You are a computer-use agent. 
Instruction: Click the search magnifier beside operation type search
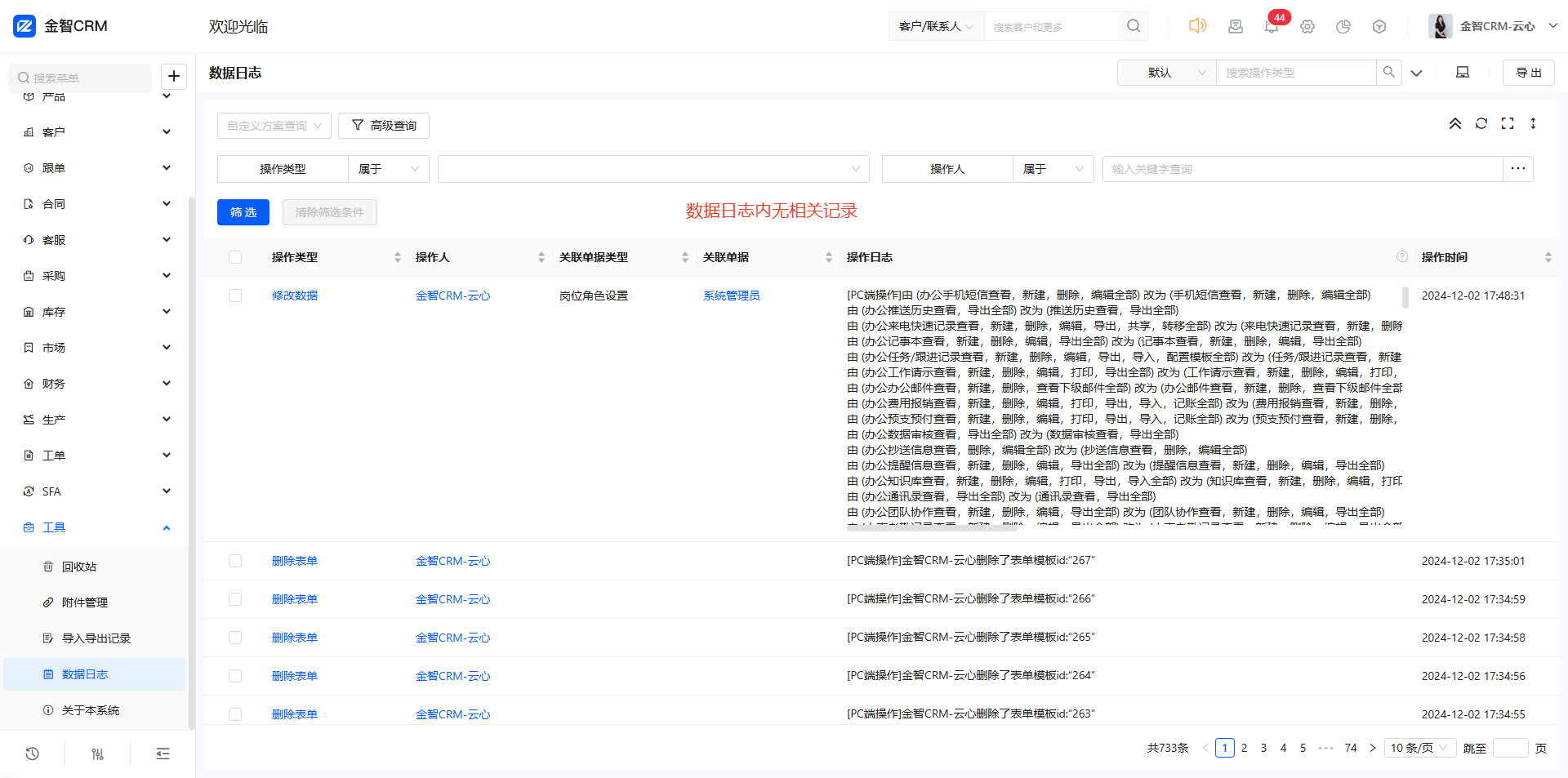click(1388, 73)
